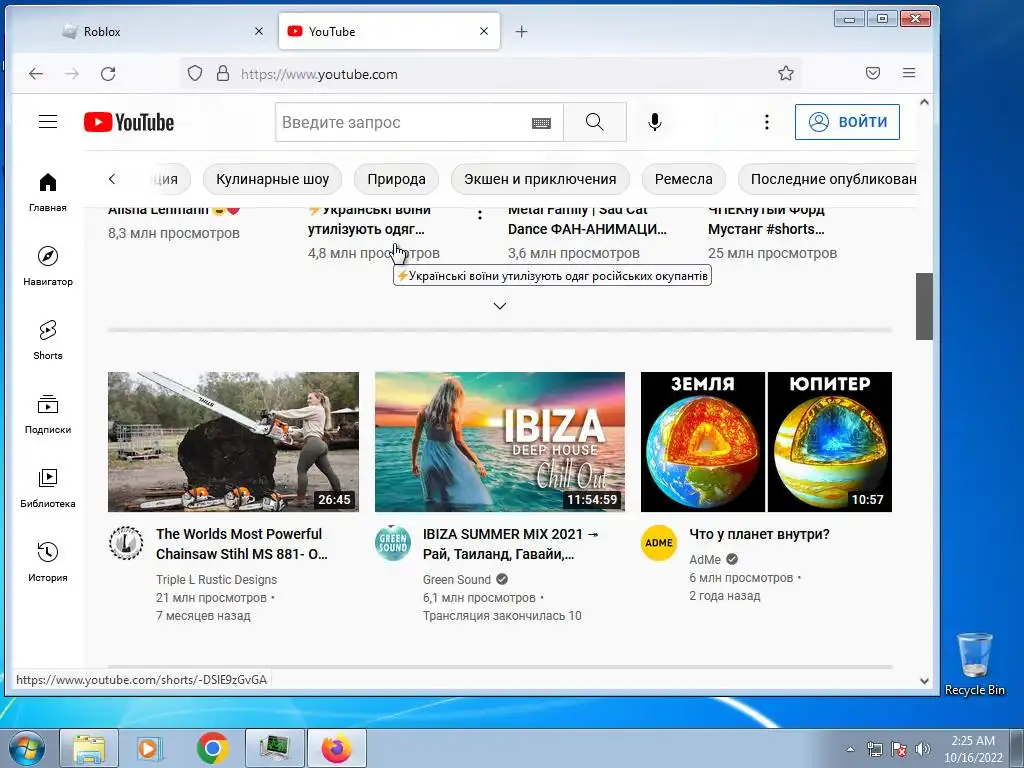Select the Последние опубликованные chip
This screenshot has width=1024, height=768.
click(x=828, y=179)
